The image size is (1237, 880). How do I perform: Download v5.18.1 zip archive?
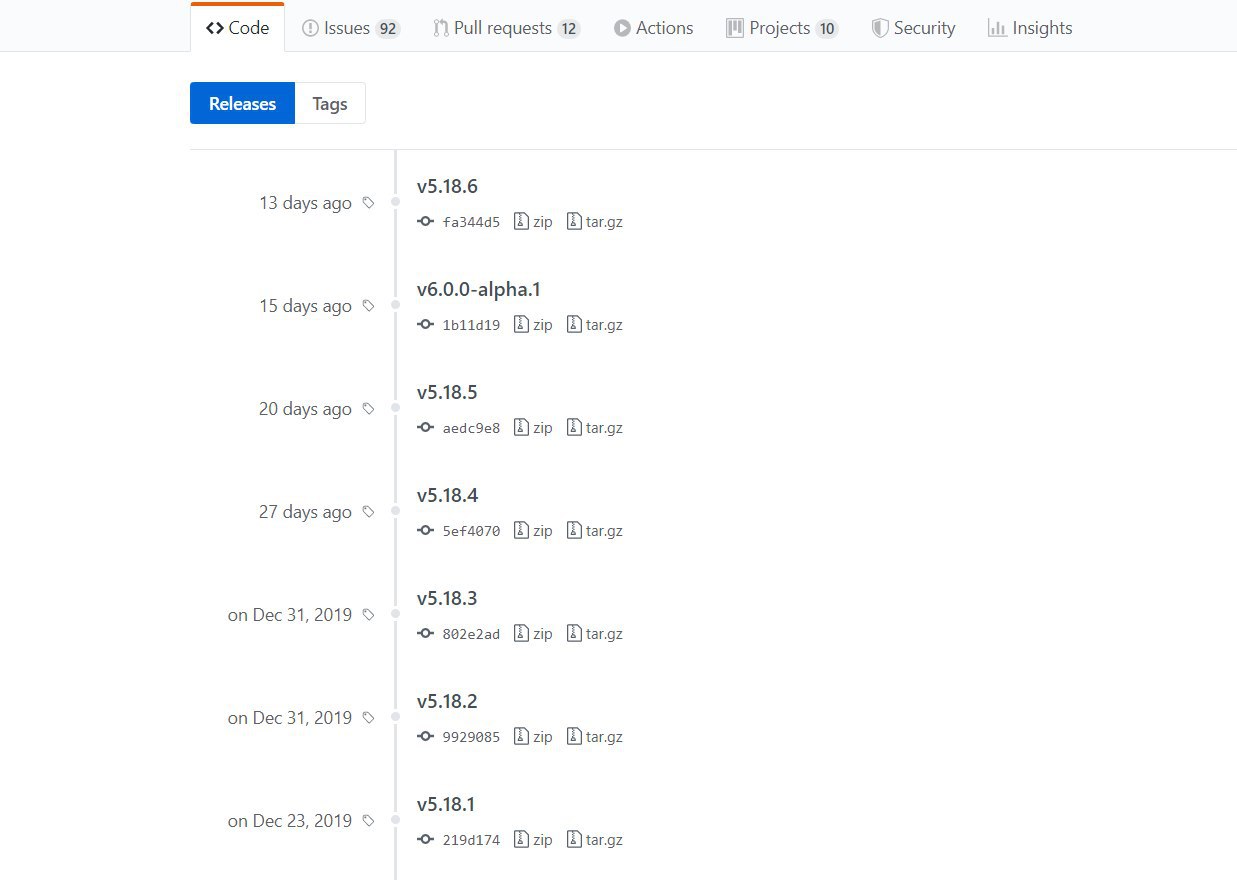tap(533, 840)
